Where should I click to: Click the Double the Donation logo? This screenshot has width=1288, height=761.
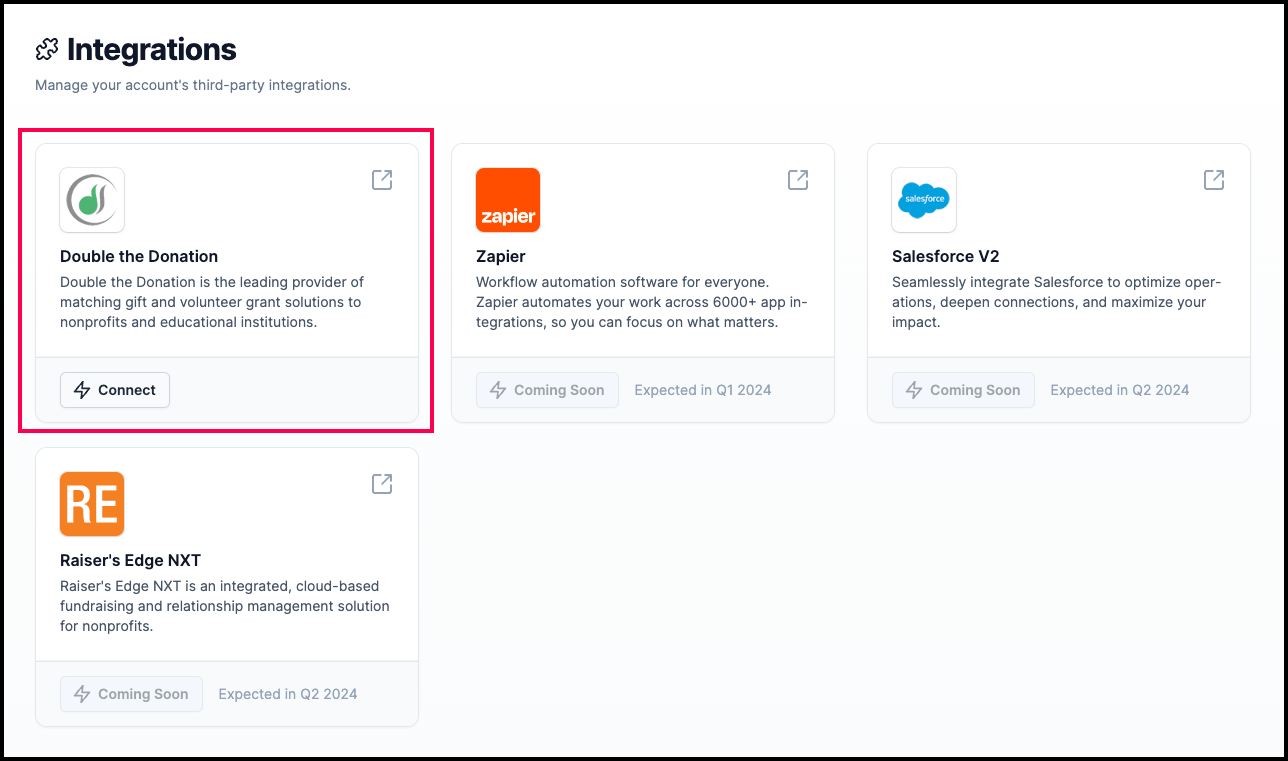click(92, 200)
